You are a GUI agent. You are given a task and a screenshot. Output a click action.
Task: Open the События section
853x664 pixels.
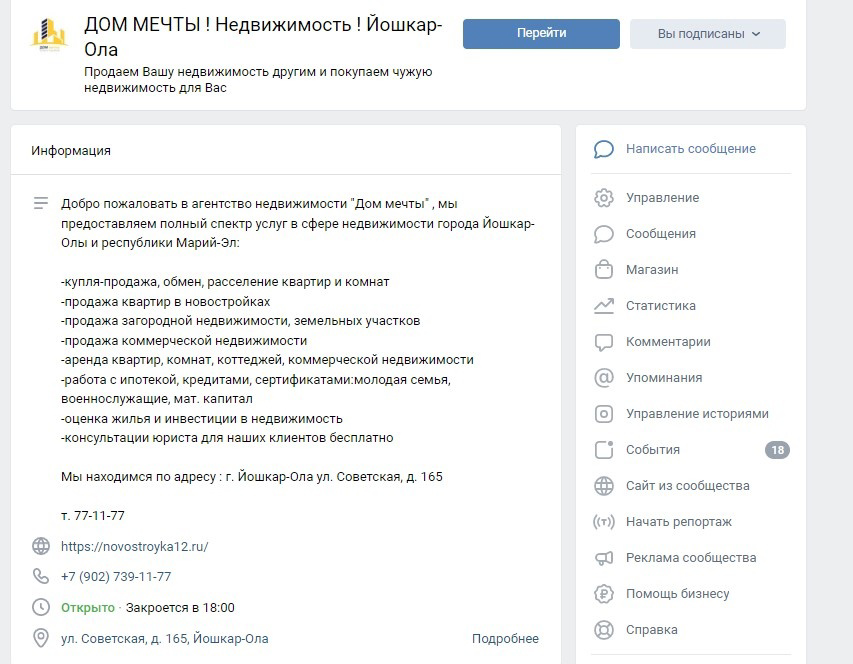pos(653,450)
